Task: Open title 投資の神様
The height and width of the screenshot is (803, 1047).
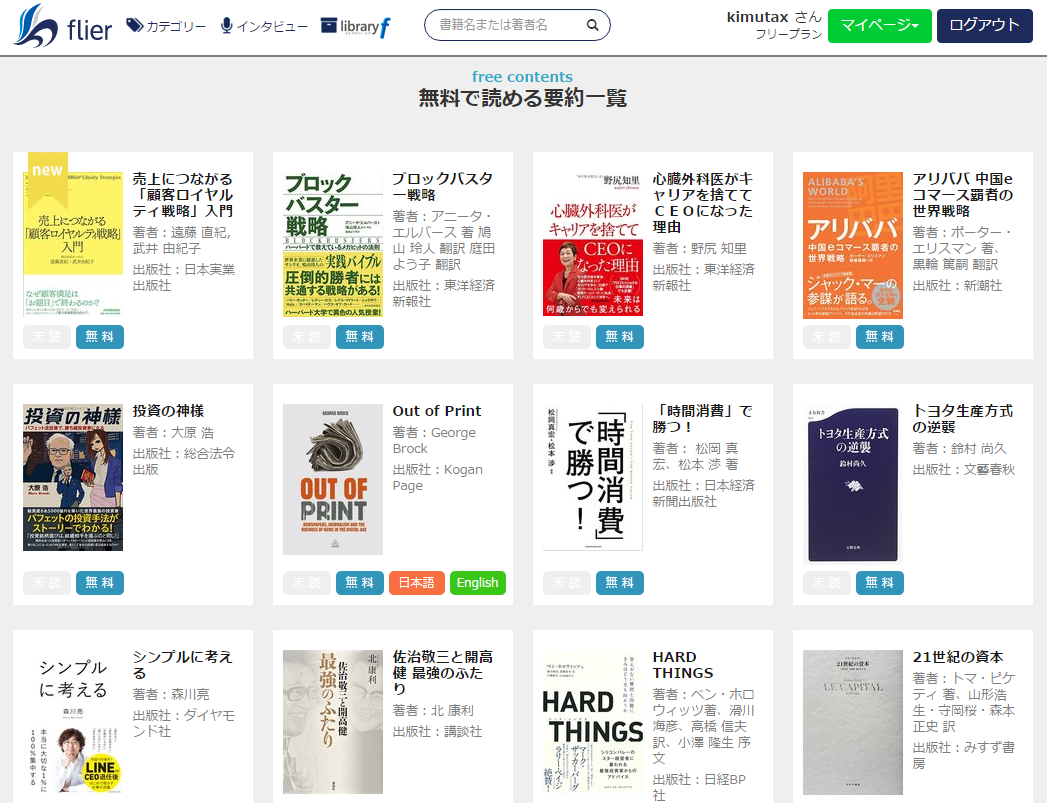Action: 168,411
